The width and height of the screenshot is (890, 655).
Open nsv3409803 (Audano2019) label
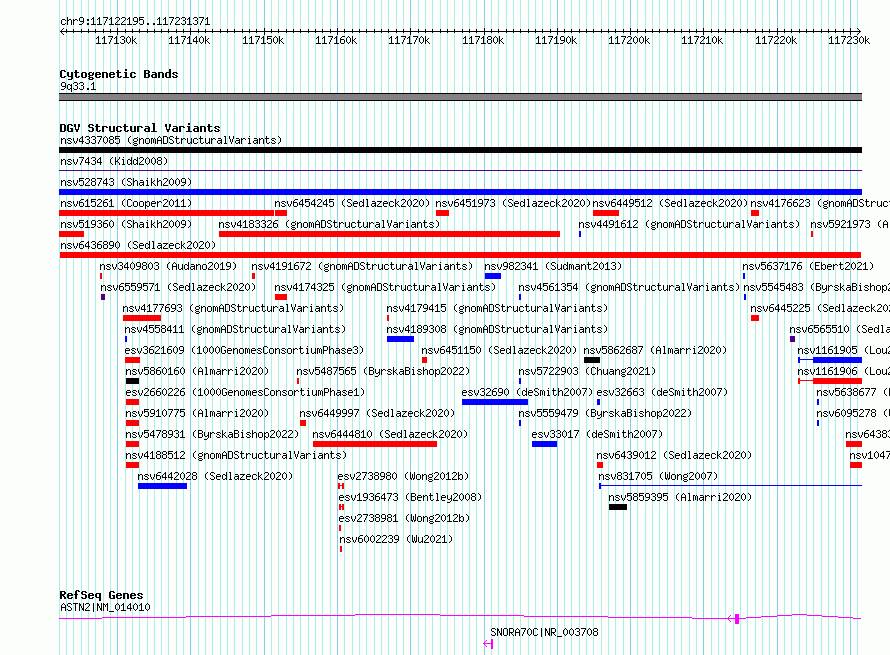click(x=168, y=266)
